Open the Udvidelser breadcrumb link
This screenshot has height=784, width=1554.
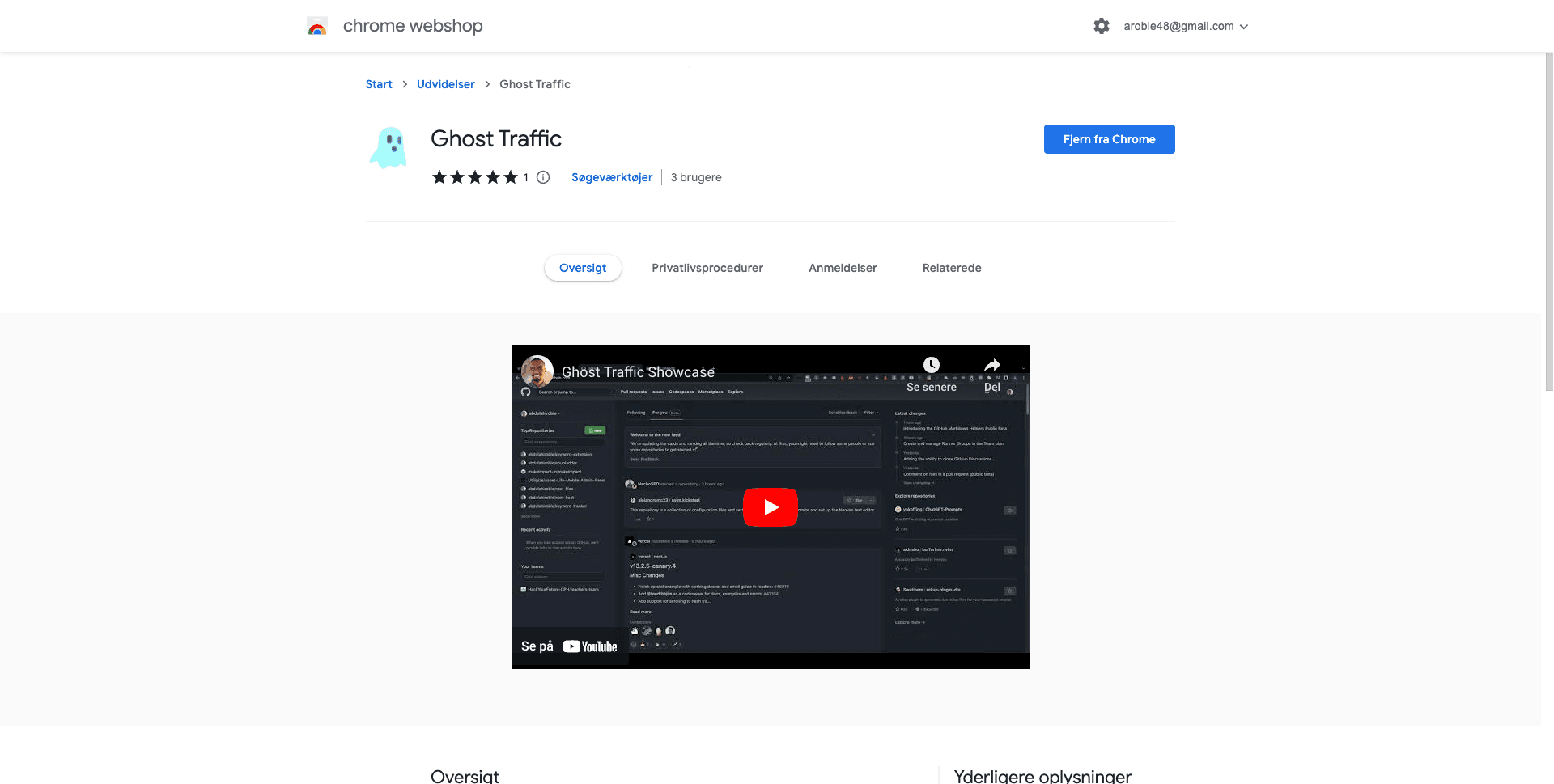(x=446, y=84)
